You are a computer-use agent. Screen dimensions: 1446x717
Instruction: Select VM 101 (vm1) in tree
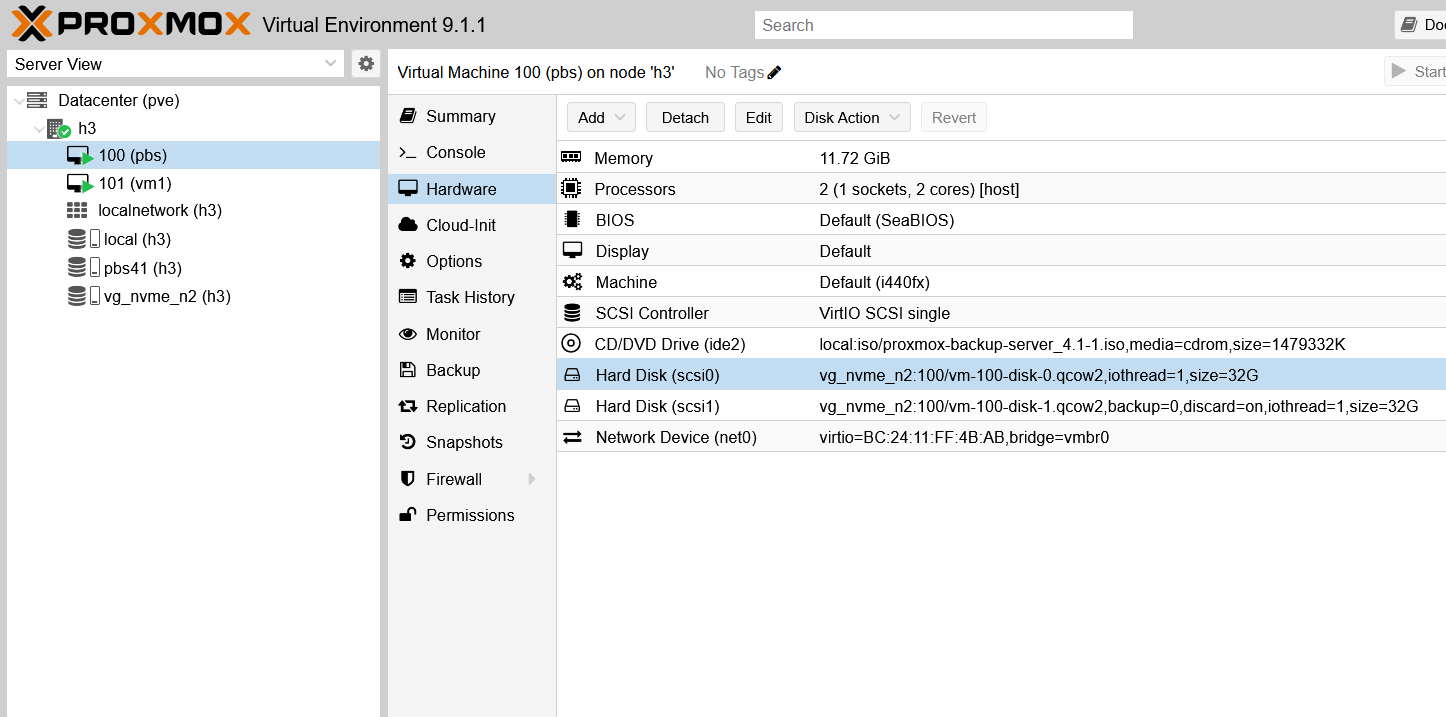pos(193,184)
